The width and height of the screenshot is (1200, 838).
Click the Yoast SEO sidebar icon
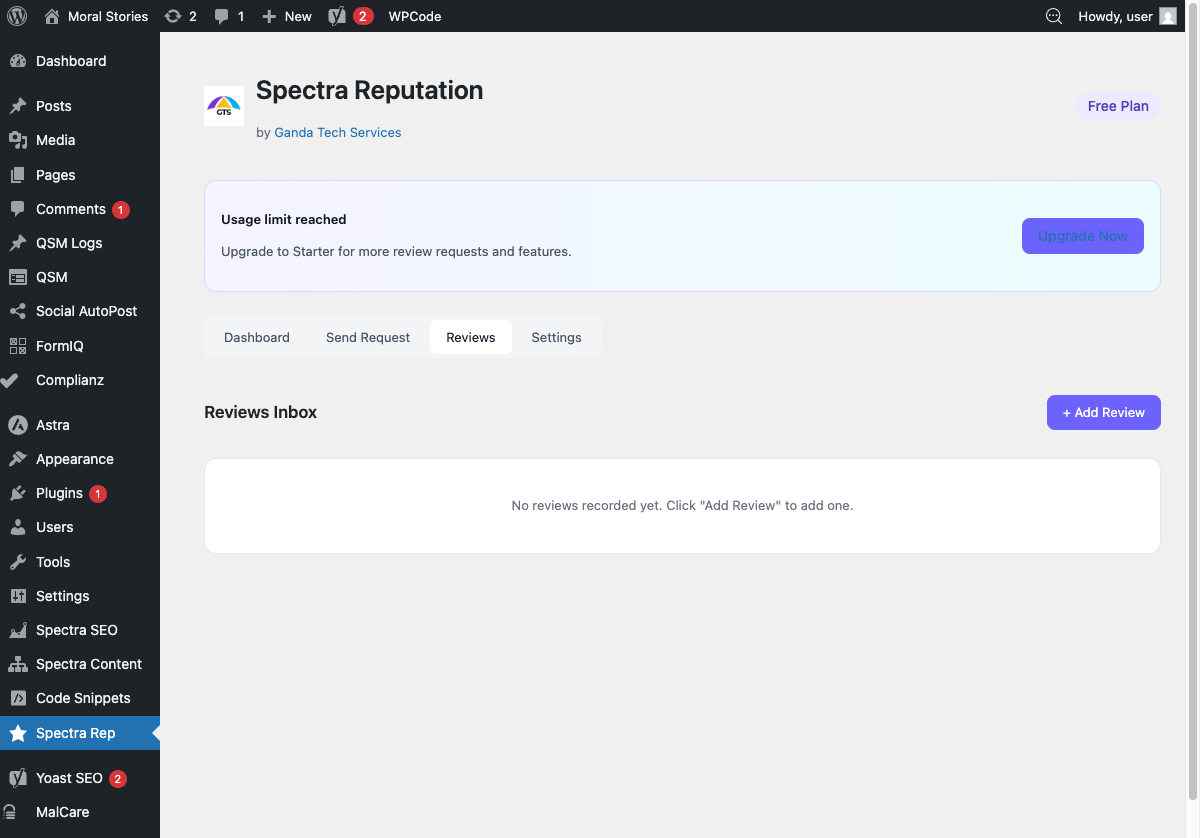click(x=18, y=778)
